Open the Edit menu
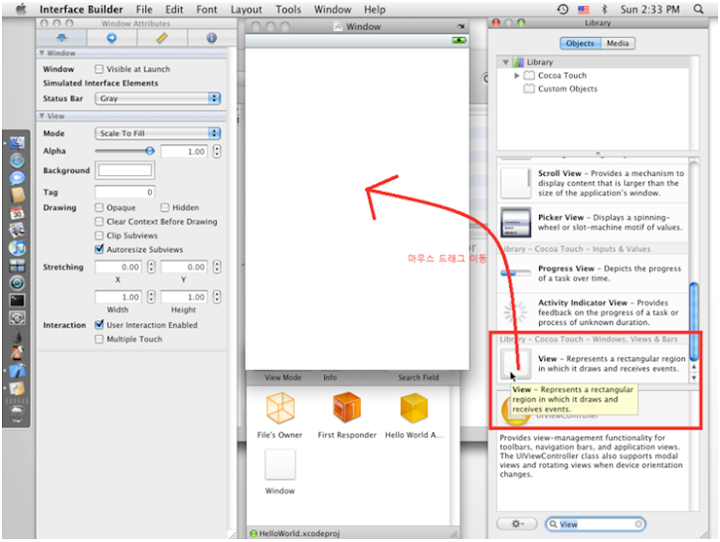Screen dimensions: 720x542 174,9
